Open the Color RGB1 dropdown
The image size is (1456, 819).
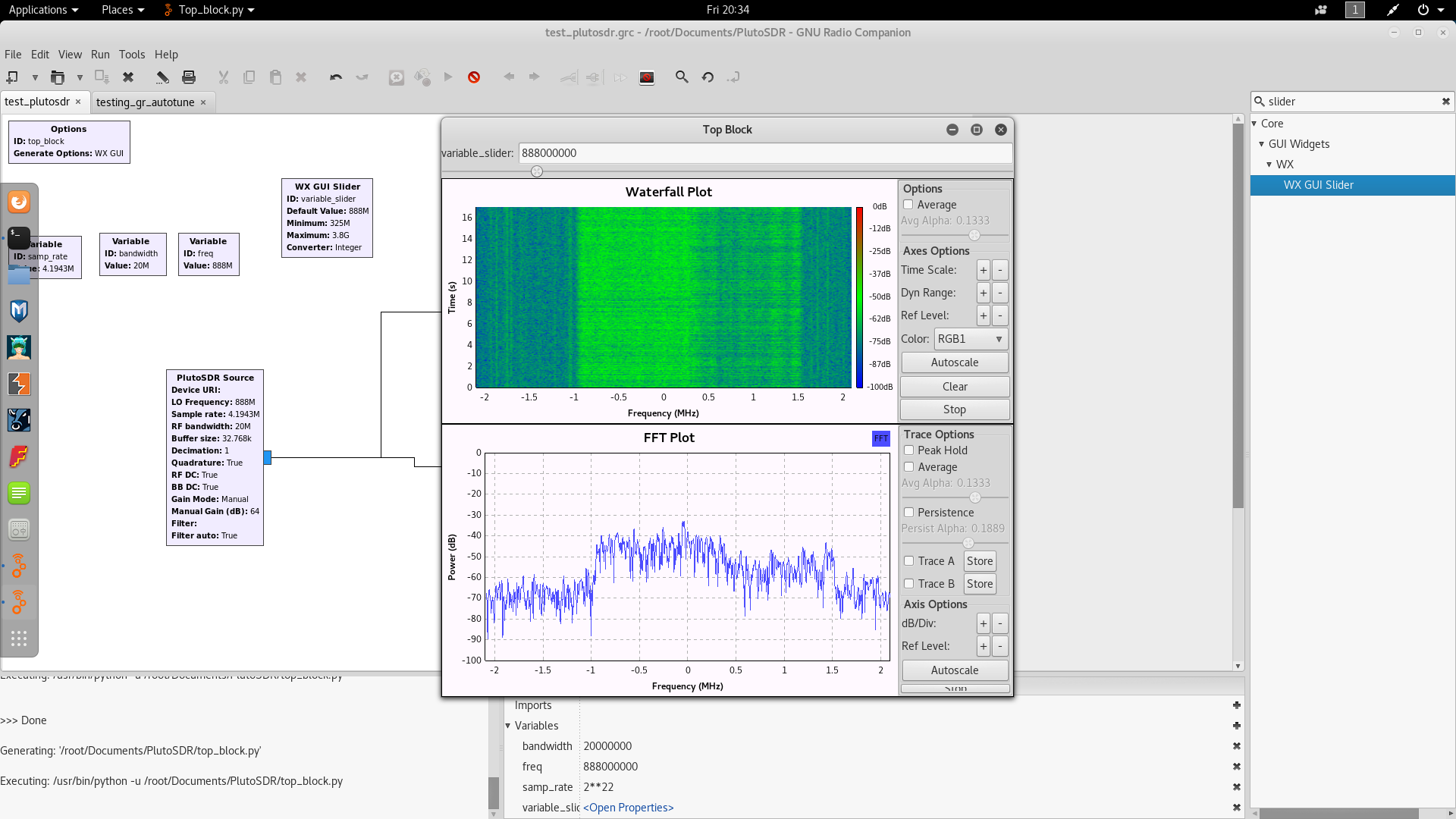point(971,339)
